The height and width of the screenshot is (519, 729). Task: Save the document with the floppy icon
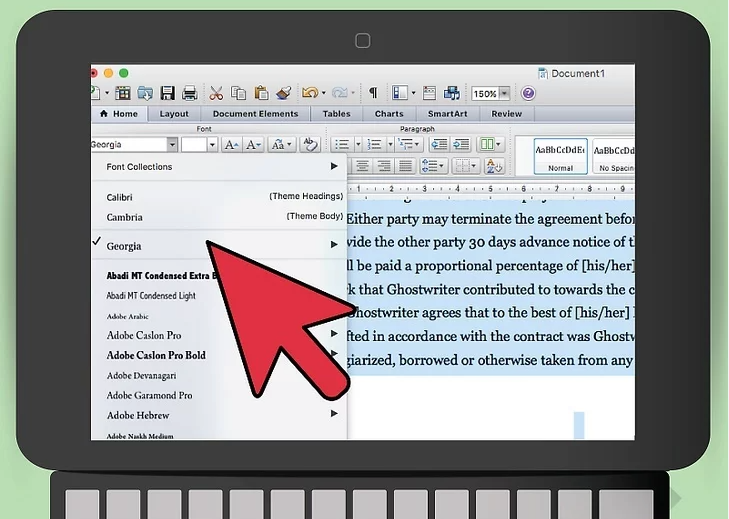[167, 93]
